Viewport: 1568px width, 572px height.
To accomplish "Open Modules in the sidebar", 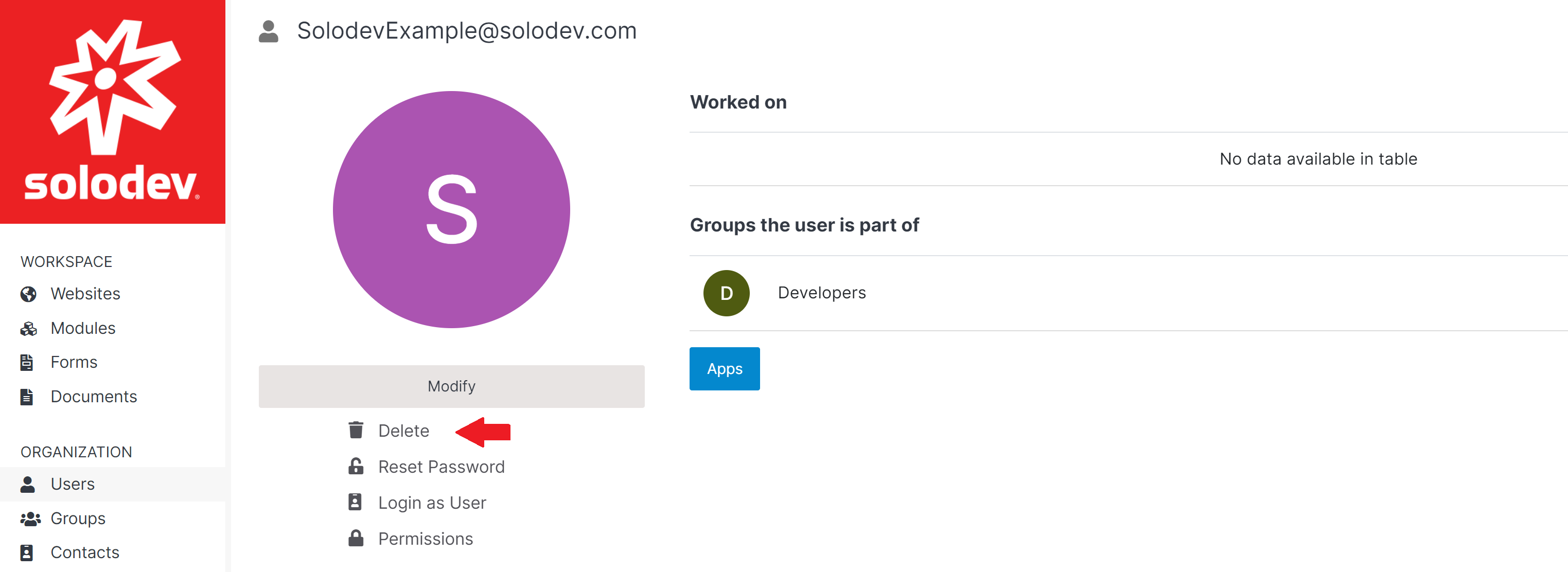I will (x=83, y=329).
